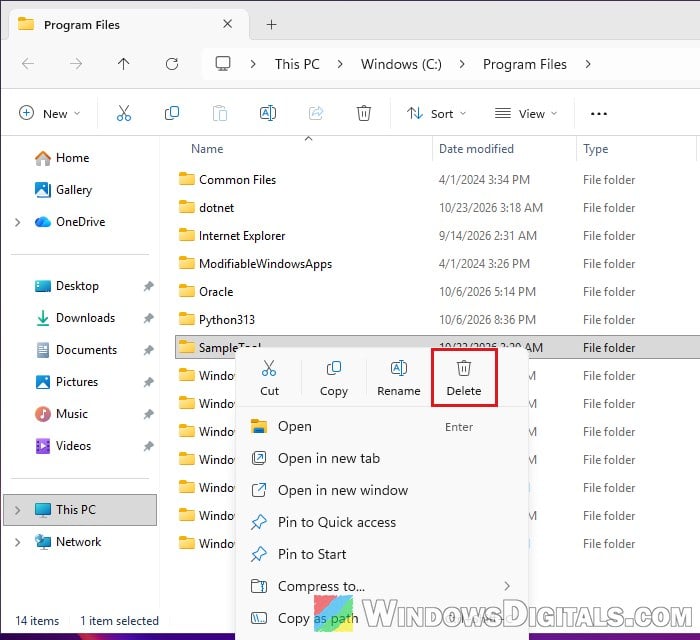Expand chevron after Program Files in path

point(588,64)
